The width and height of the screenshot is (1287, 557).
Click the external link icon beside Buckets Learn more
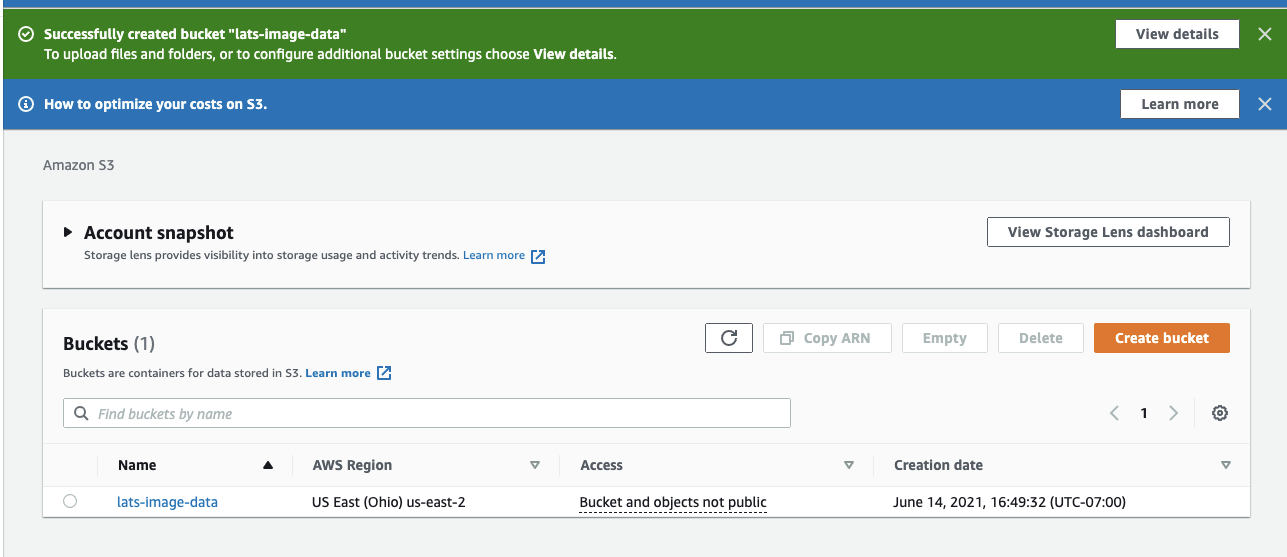384,373
